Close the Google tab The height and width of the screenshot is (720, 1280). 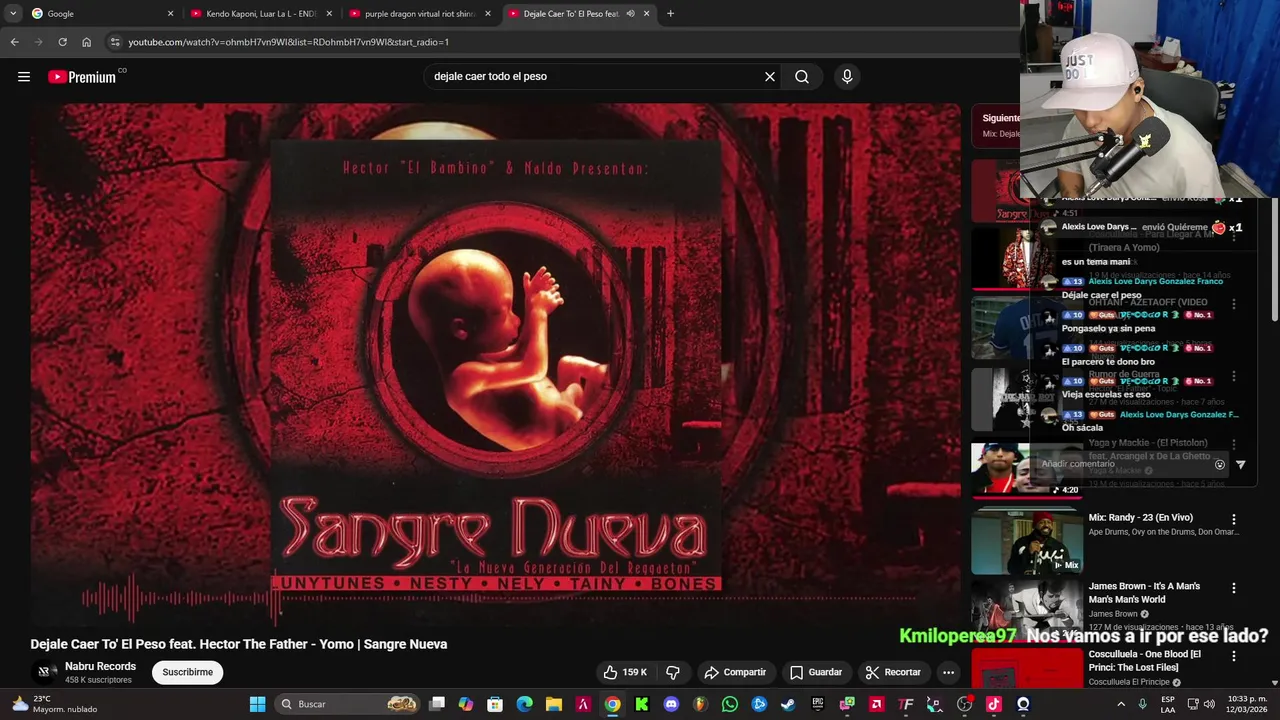click(x=170, y=14)
